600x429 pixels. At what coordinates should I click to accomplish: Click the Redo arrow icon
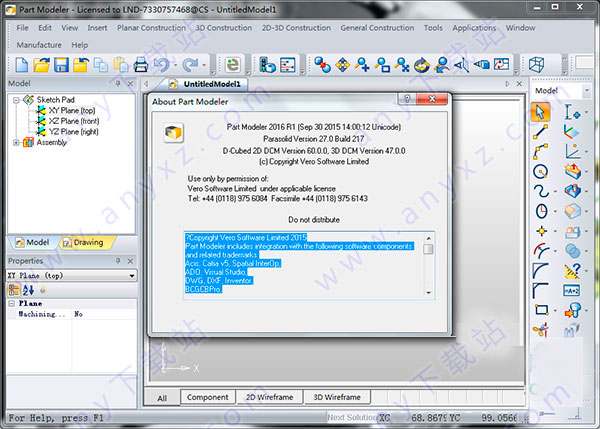click(x=190, y=65)
